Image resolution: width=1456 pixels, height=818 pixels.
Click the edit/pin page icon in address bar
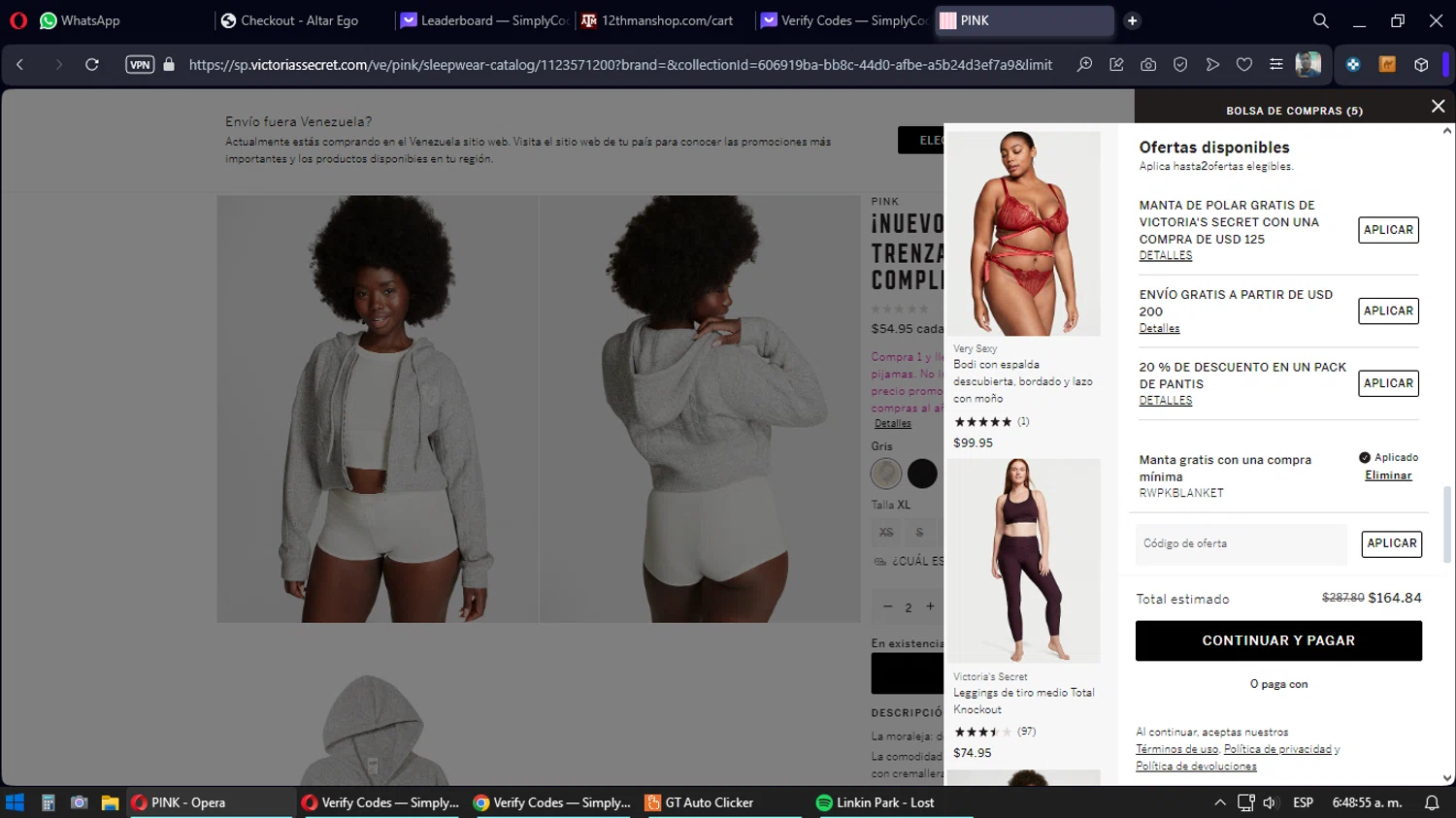point(1116,65)
